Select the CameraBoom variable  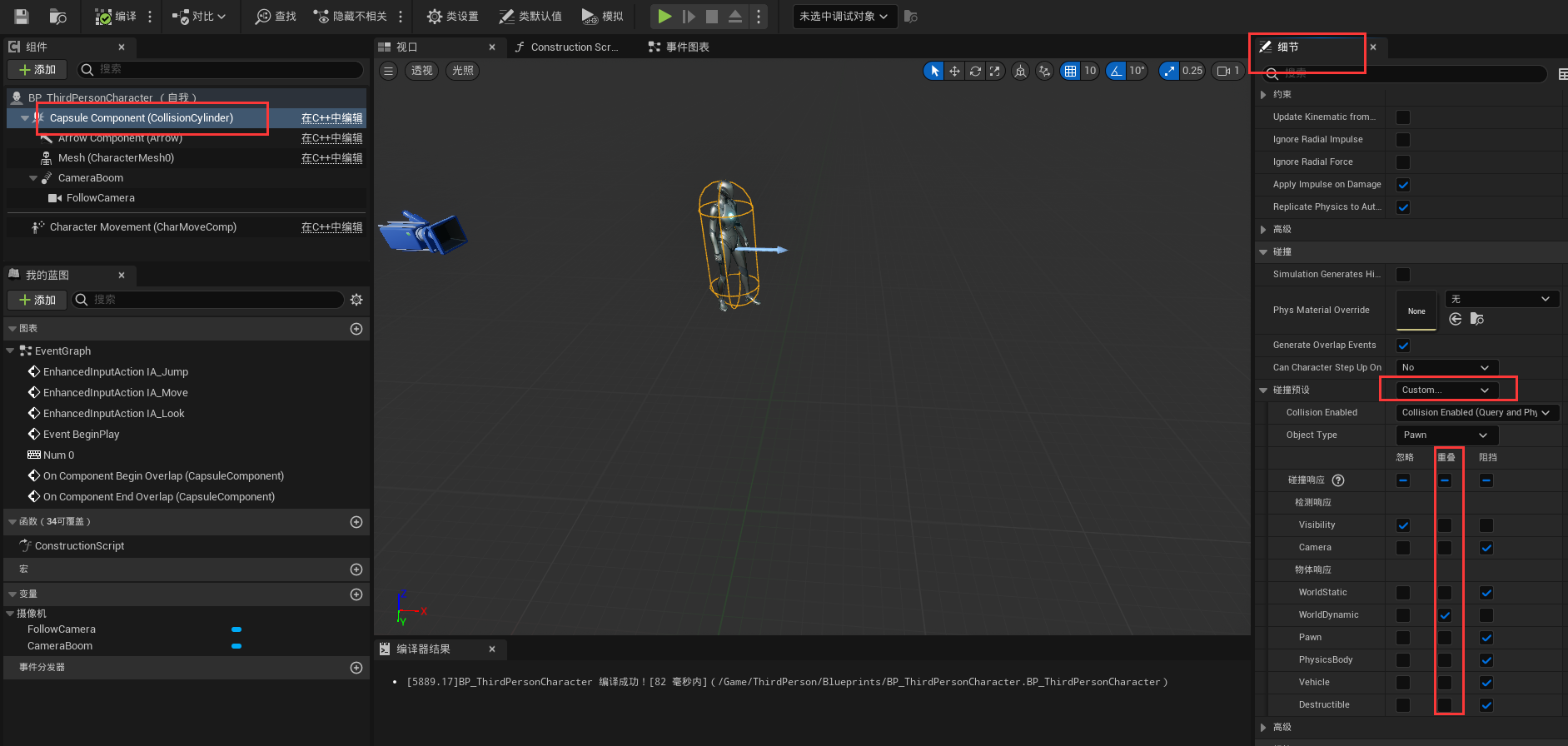(60, 645)
